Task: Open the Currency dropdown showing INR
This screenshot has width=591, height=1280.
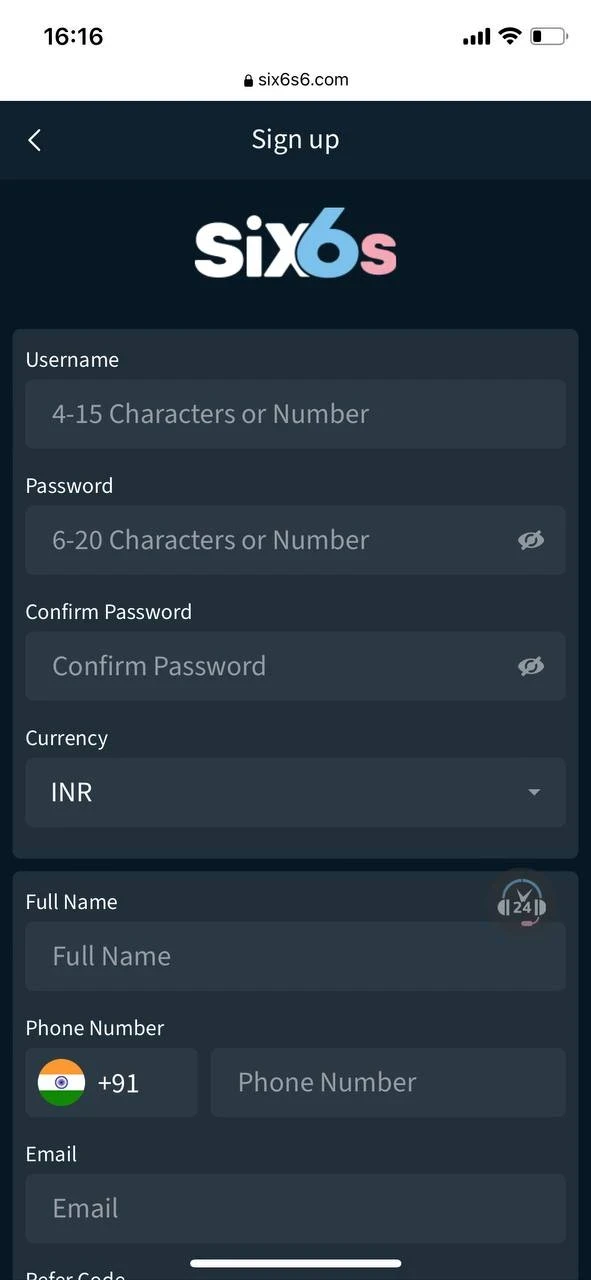Action: click(x=295, y=792)
